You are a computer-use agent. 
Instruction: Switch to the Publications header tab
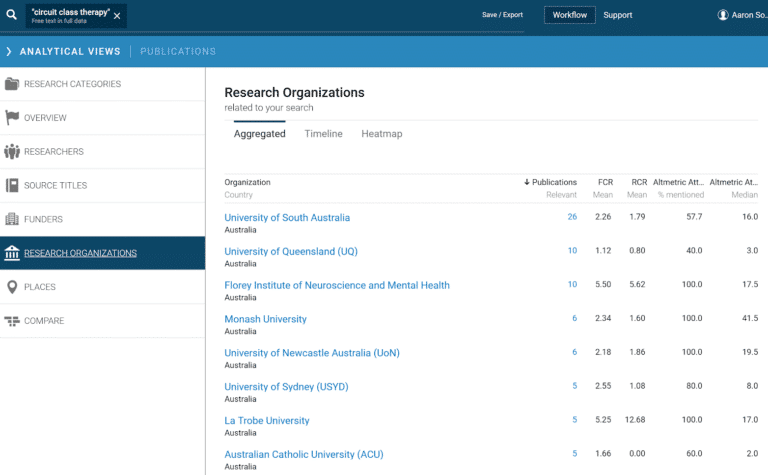tap(178, 51)
